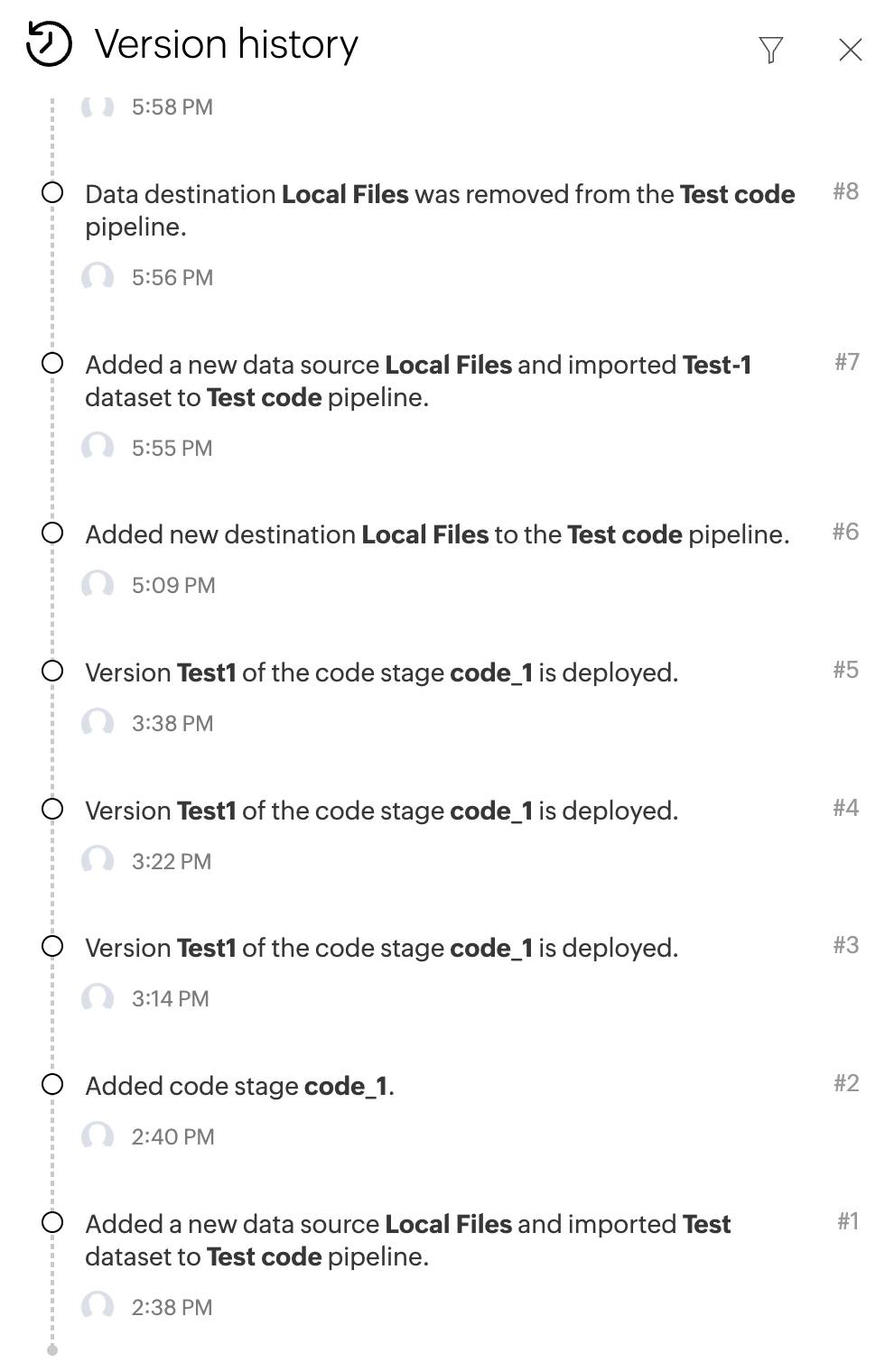885x1372 pixels.
Task: Click user avatar beside 2:38 PM
Action: pyautogui.click(x=98, y=1307)
